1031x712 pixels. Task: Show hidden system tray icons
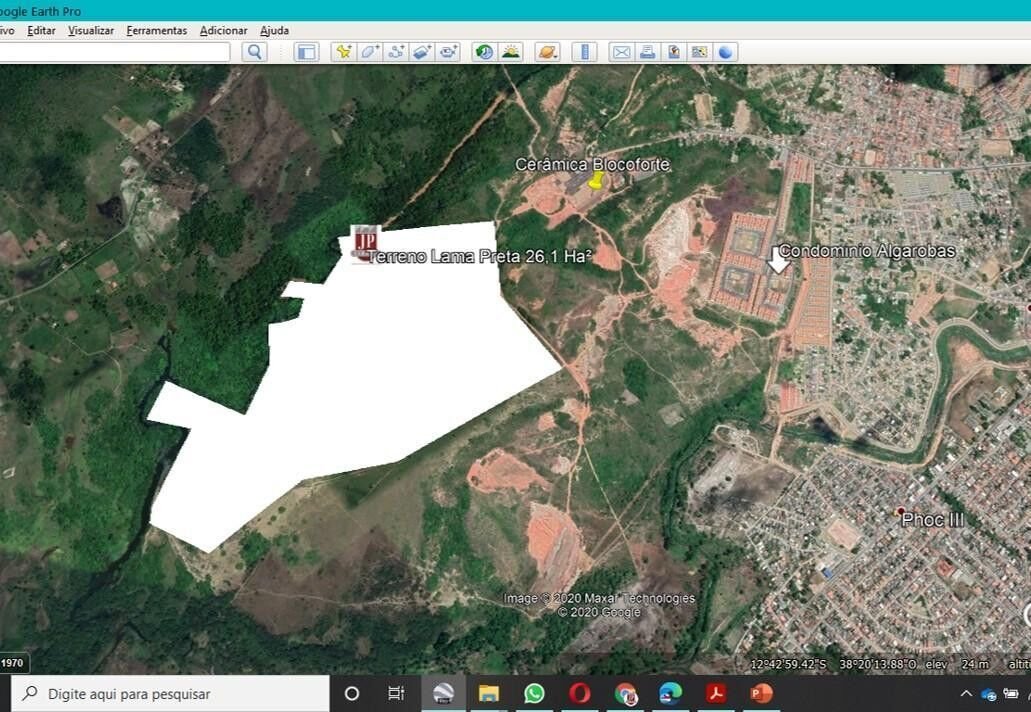click(966, 694)
